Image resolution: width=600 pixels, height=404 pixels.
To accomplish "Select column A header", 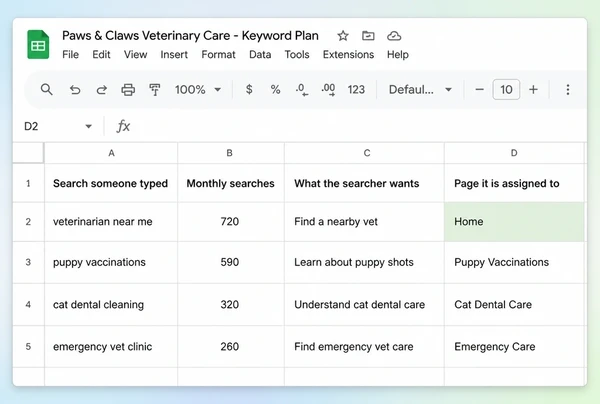I will coord(111,153).
